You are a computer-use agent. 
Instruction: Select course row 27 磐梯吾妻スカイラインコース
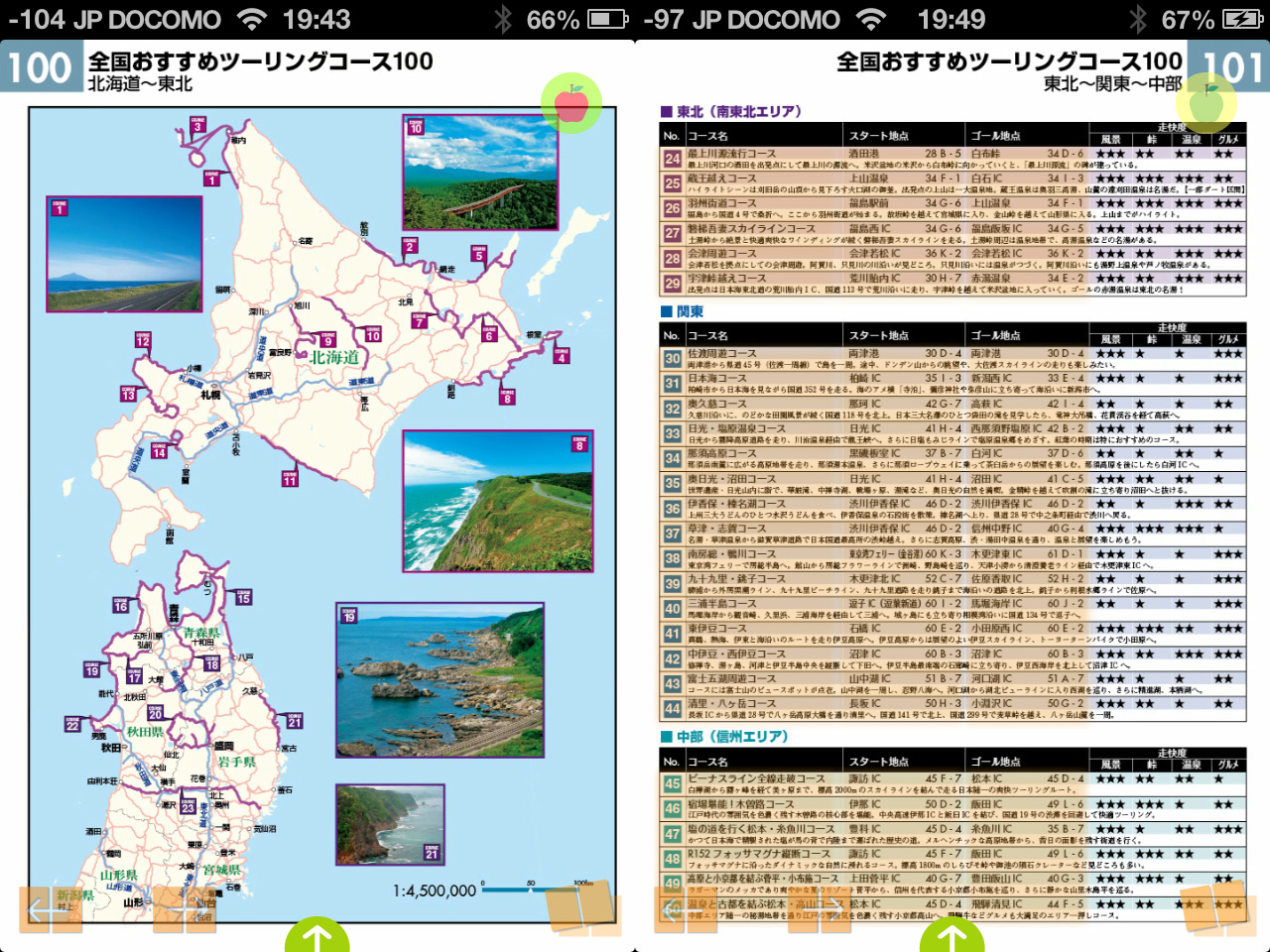(x=952, y=233)
